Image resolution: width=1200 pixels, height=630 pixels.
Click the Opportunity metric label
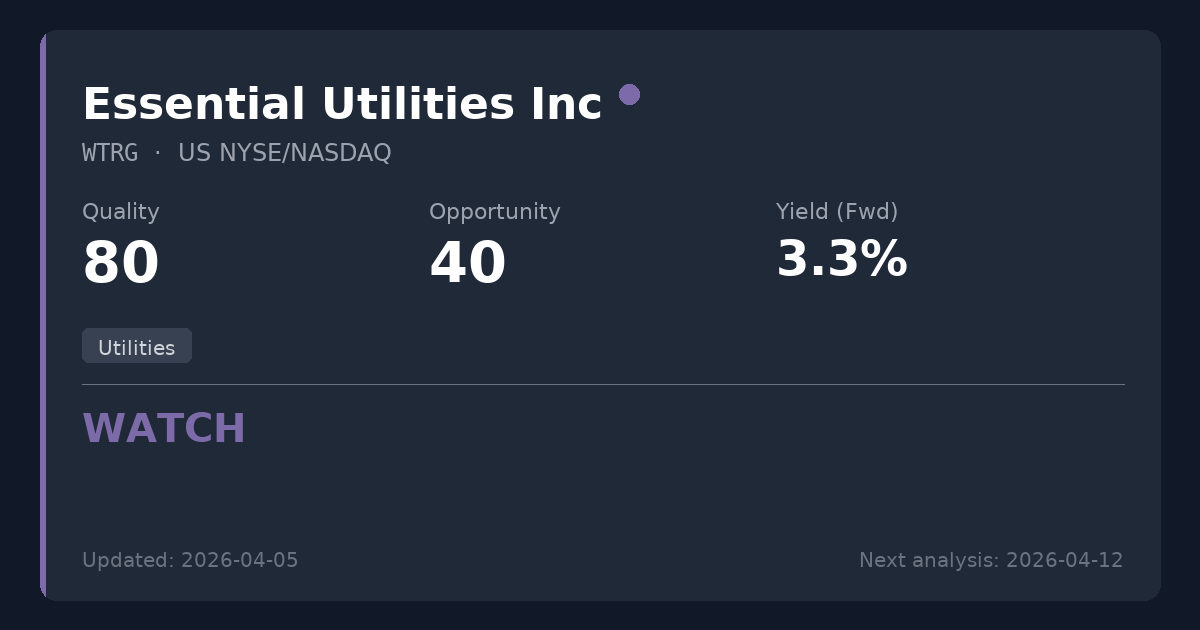pos(494,212)
